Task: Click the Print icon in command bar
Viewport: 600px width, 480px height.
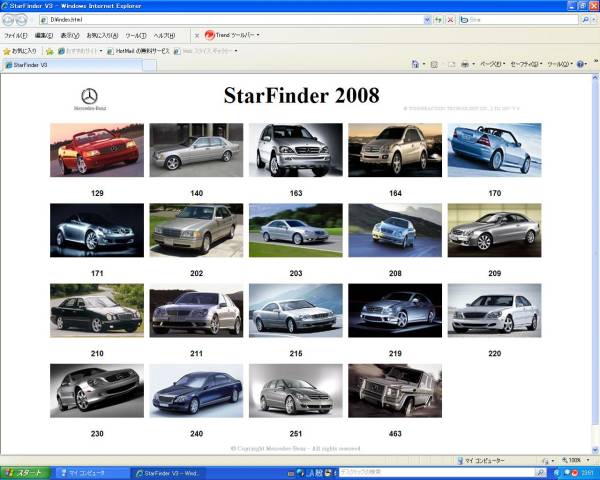Action: [x=465, y=64]
